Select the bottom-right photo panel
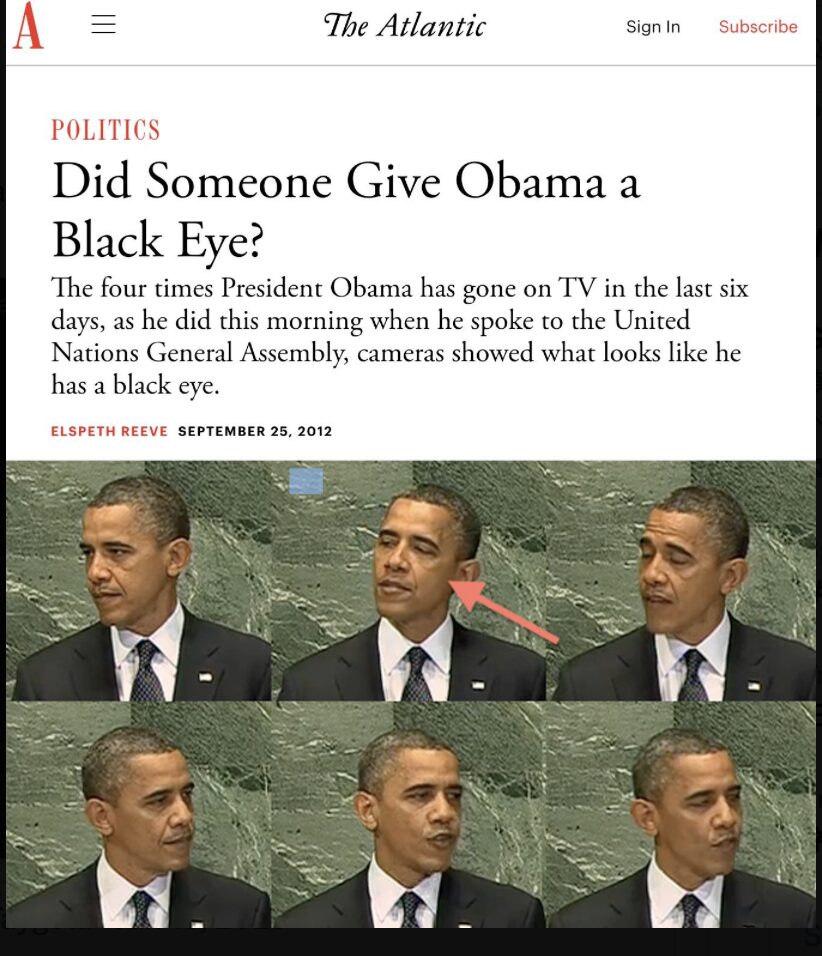Screen dimensions: 822x956 point(681,815)
